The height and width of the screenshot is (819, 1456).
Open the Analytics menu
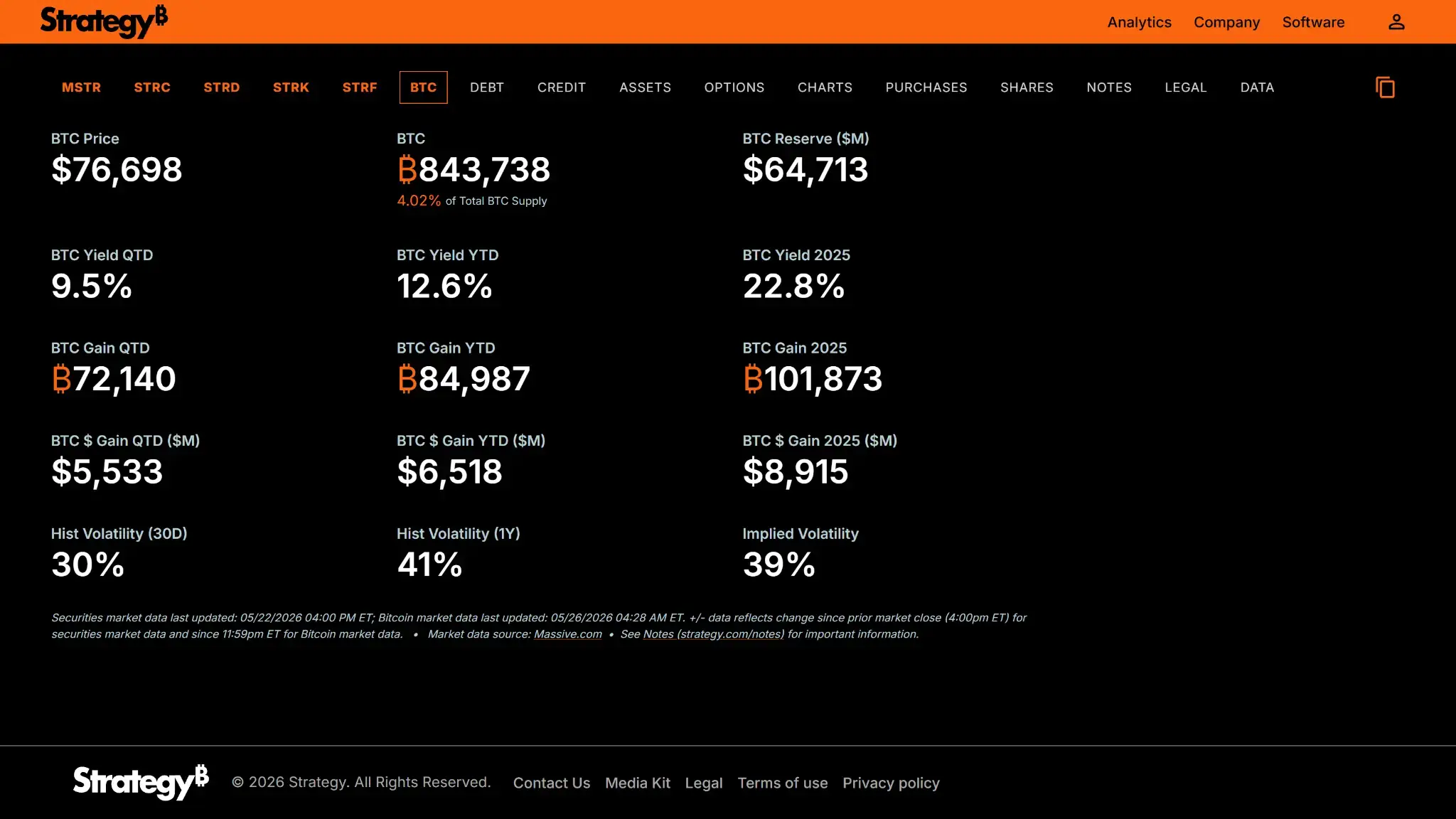(x=1139, y=22)
